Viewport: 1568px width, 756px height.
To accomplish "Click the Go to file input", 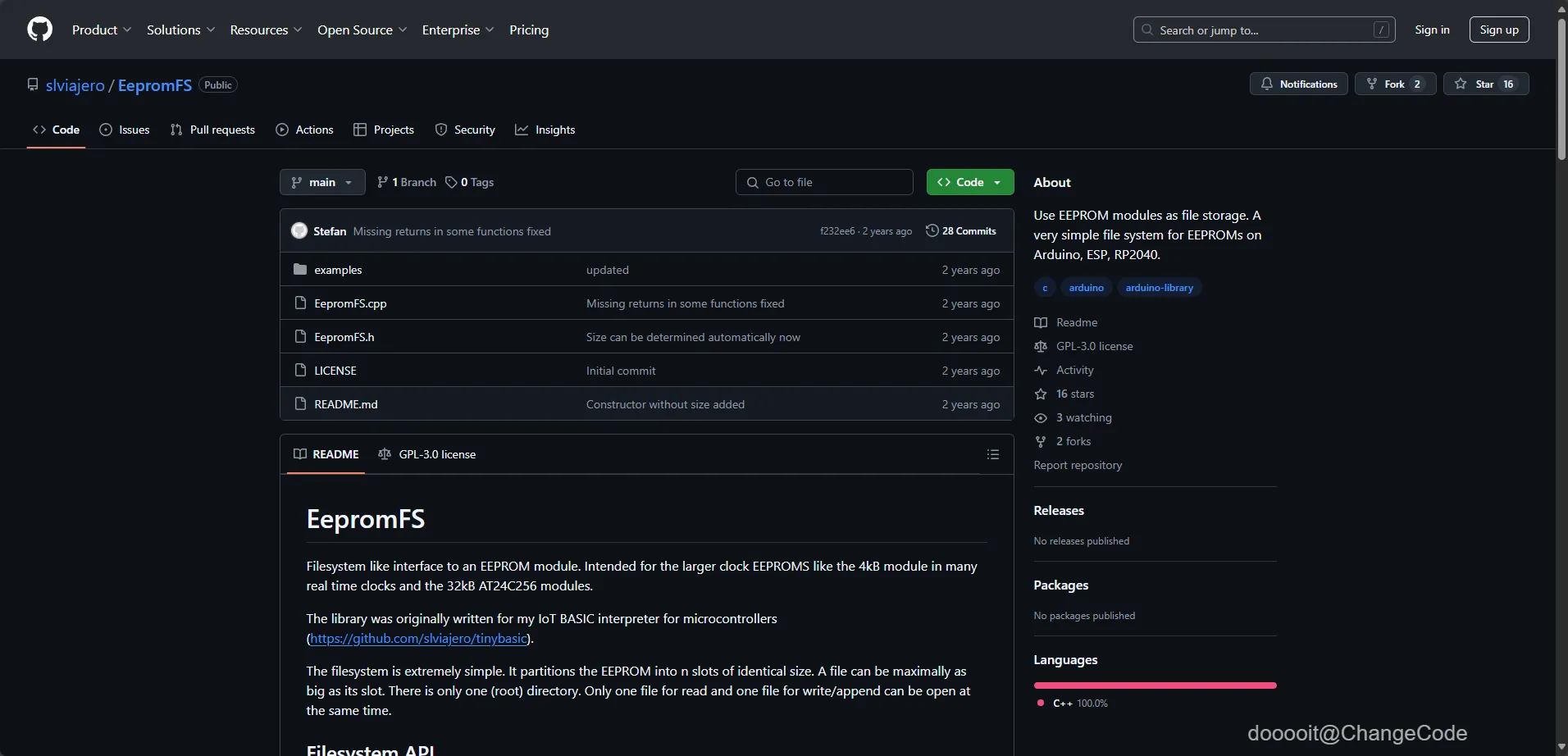I will coord(824,182).
